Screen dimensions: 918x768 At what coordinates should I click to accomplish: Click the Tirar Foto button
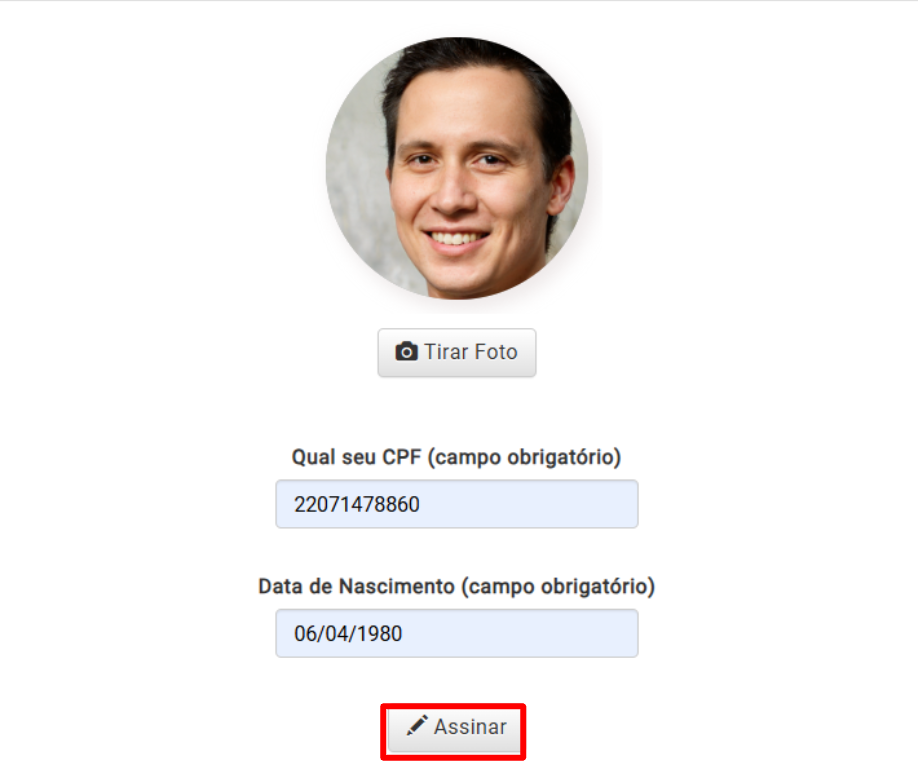(457, 352)
